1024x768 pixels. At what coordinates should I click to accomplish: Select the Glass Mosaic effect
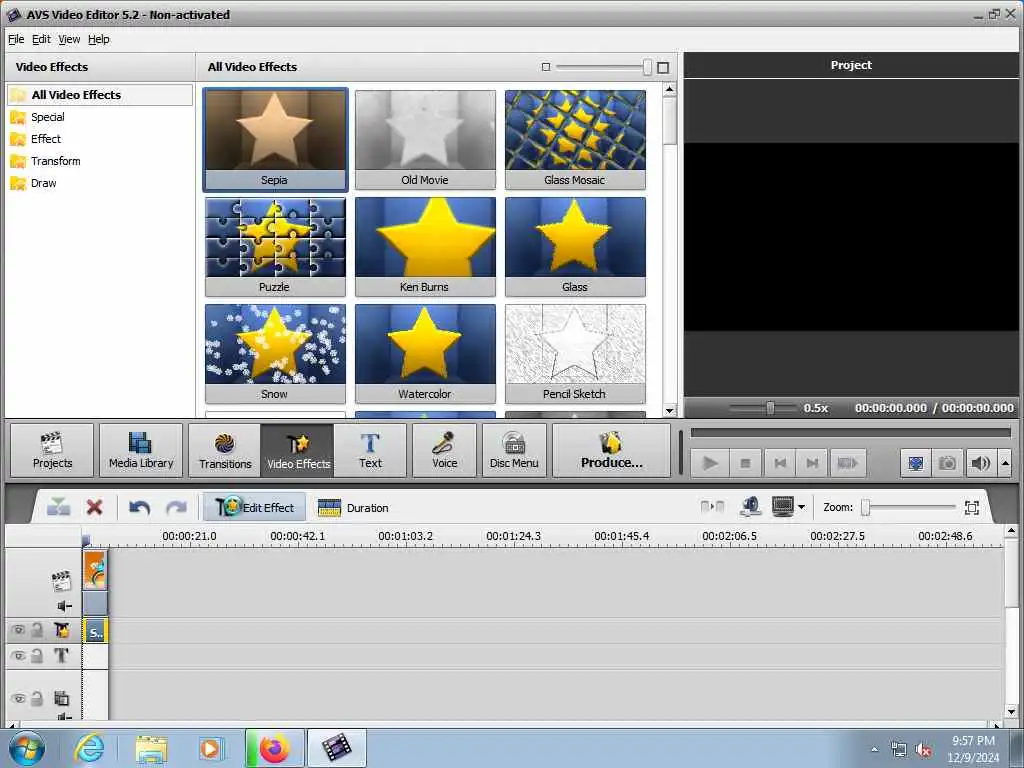[575, 139]
